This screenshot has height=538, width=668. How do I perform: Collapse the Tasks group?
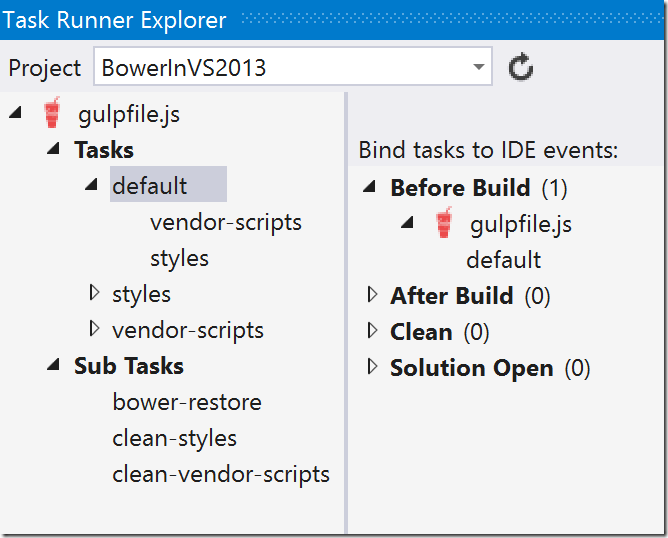53,150
